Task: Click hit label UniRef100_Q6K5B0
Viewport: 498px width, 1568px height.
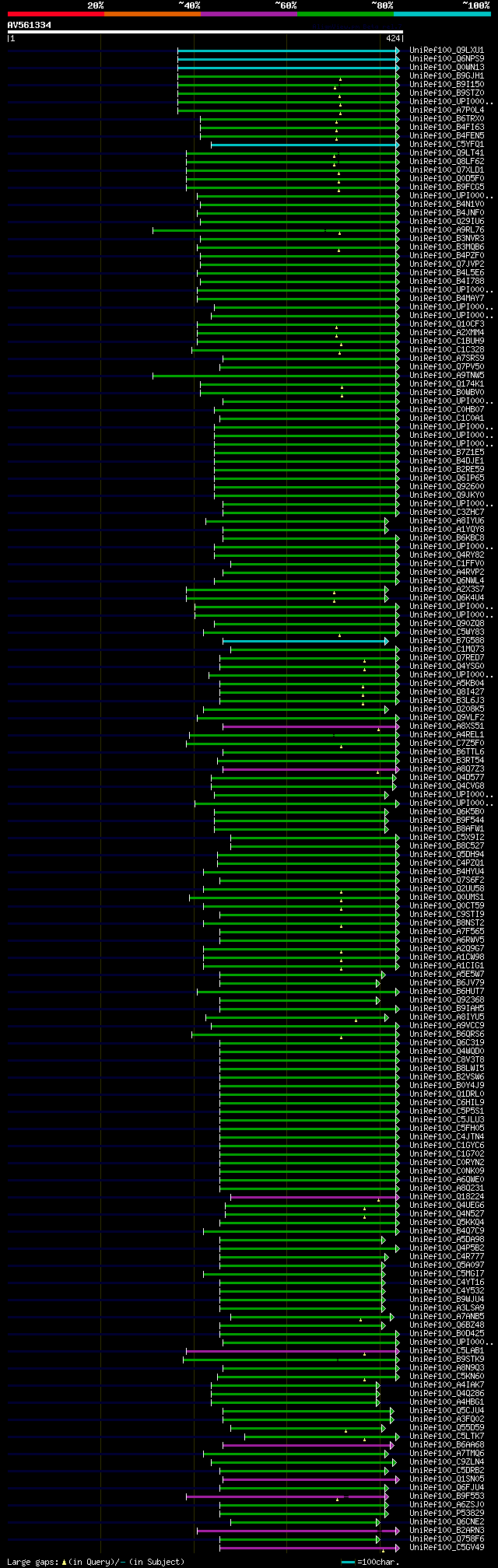Action: click(447, 811)
